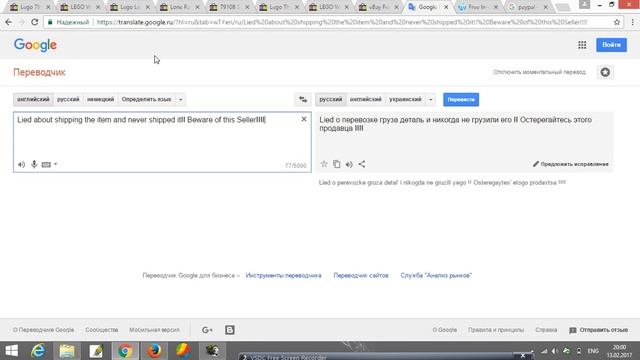Screen dimensions: 640x360
Task: Open Firefox from taskbar
Action: coord(154,351)
